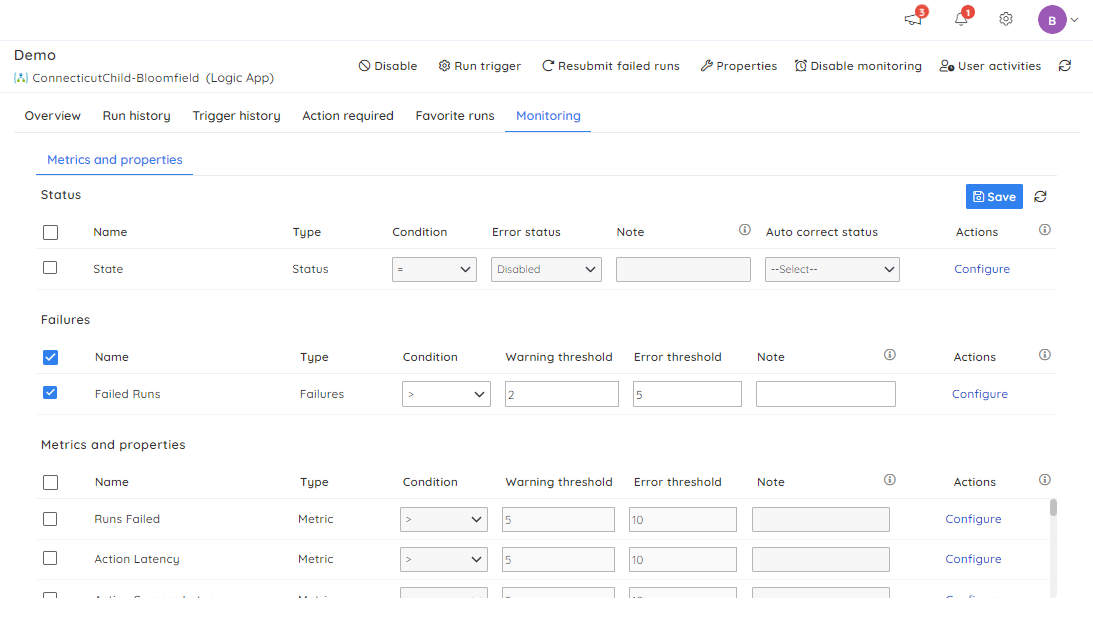
Task: Click the Resubmit failed runs icon
Action: pyautogui.click(x=546, y=65)
